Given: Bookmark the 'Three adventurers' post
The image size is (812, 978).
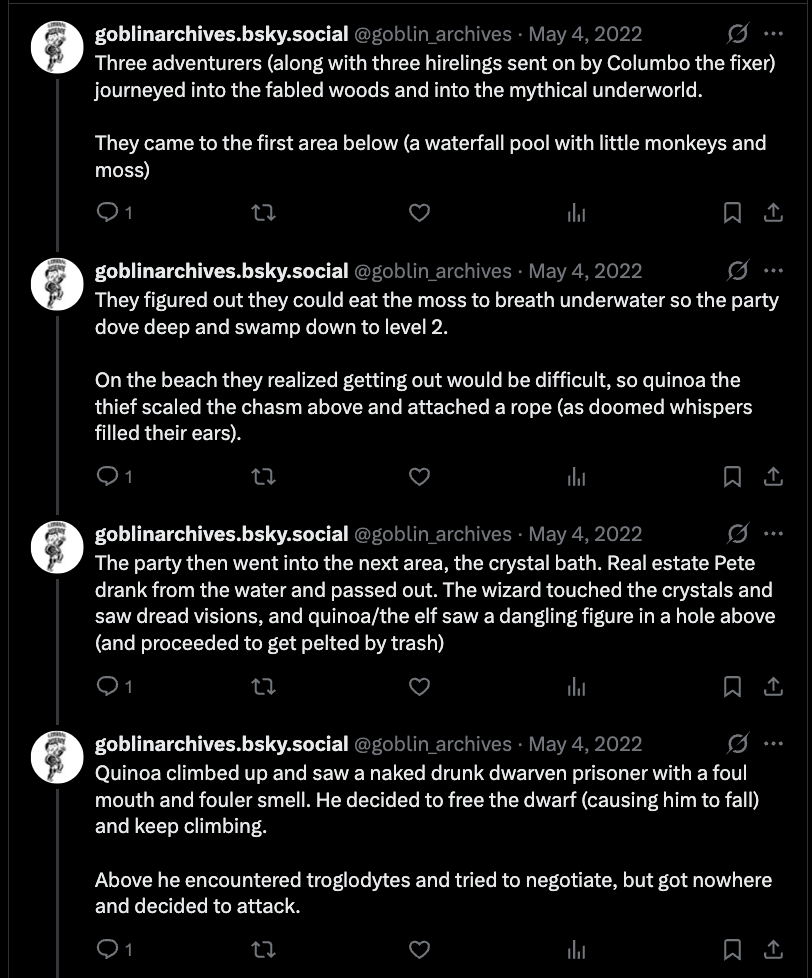Looking at the screenshot, I should pyautogui.click(x=732, y=213).
